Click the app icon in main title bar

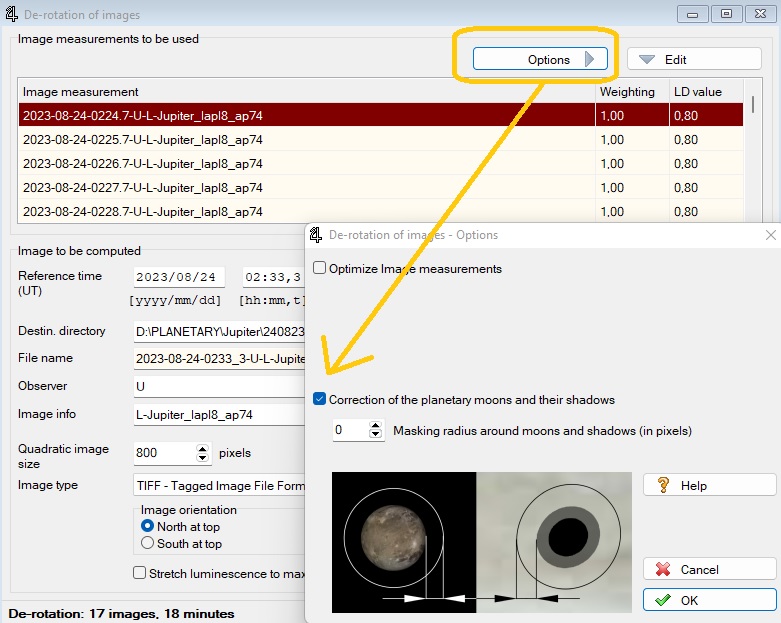point(12,15)
